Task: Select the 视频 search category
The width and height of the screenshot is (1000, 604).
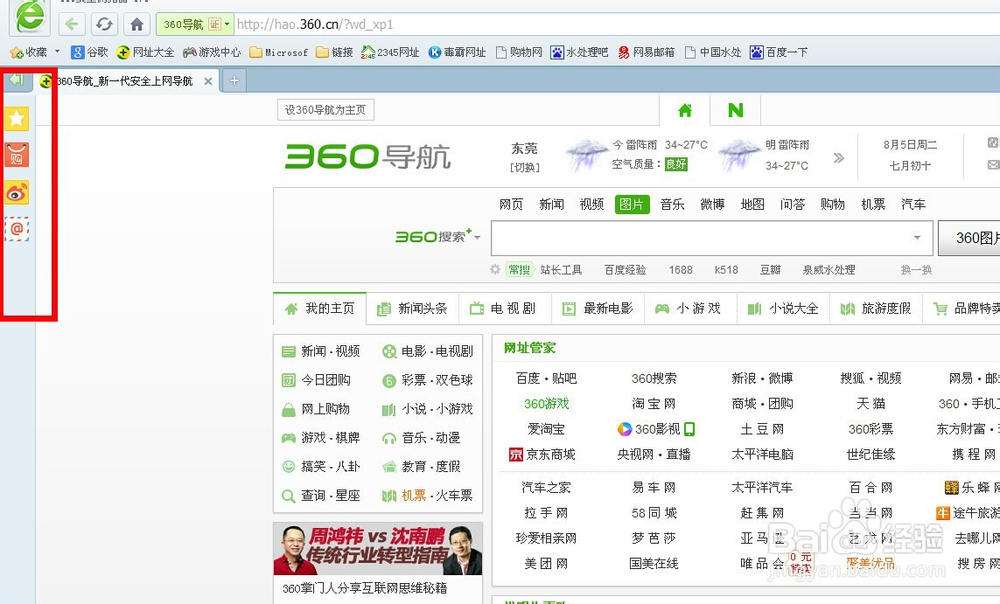Action: pyautogui.click(x=591, y=204)
